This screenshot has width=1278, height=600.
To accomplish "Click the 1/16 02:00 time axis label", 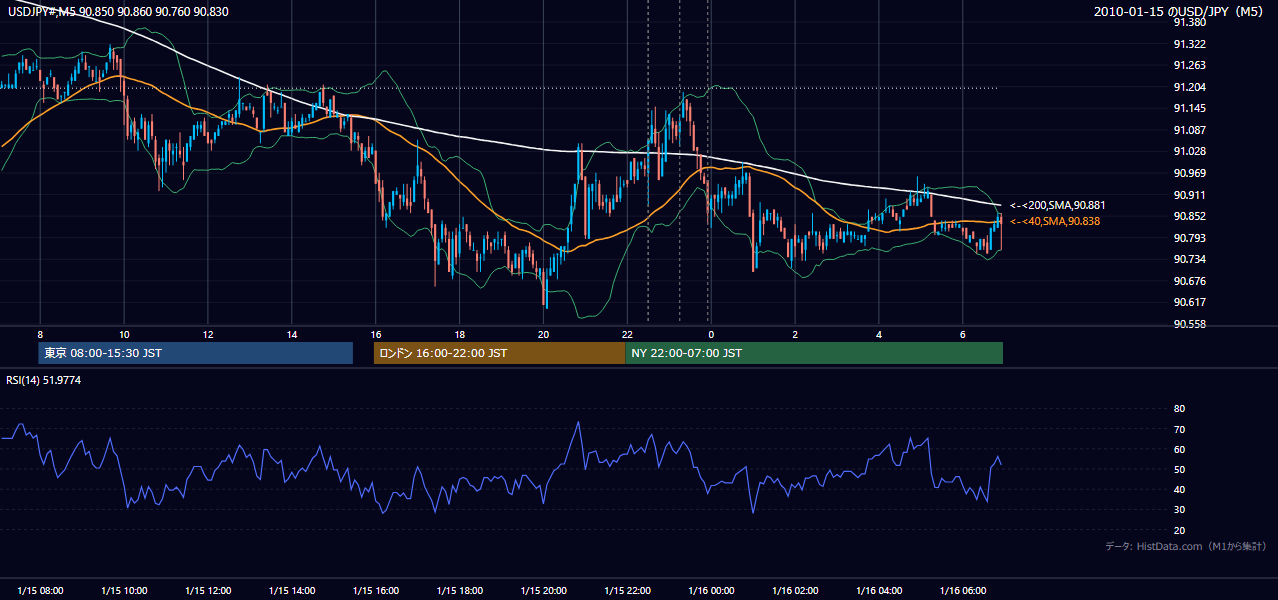I will point(795,590).
